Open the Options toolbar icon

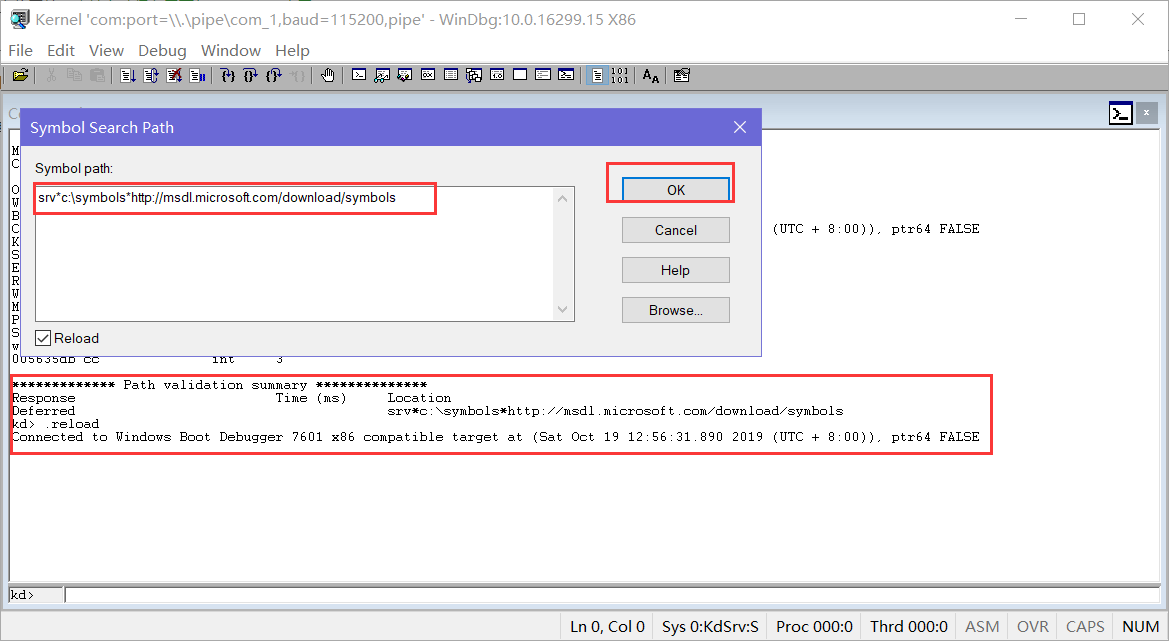[681, 75]
